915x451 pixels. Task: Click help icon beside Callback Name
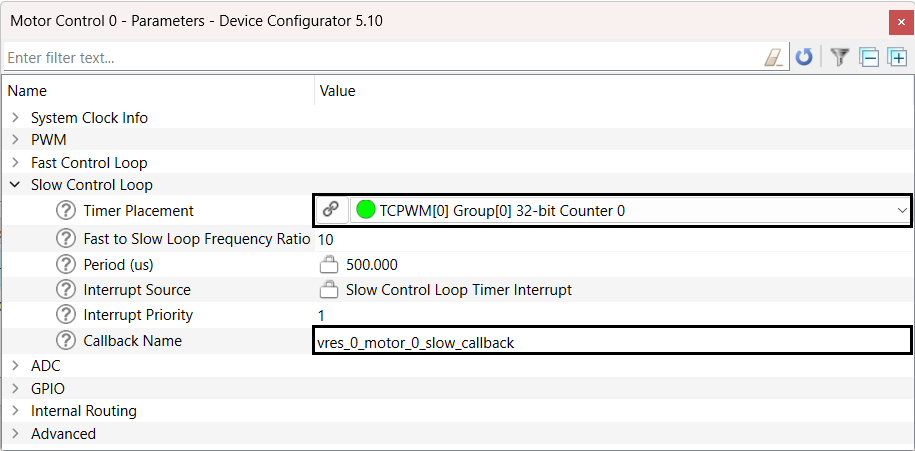point(66,341)
